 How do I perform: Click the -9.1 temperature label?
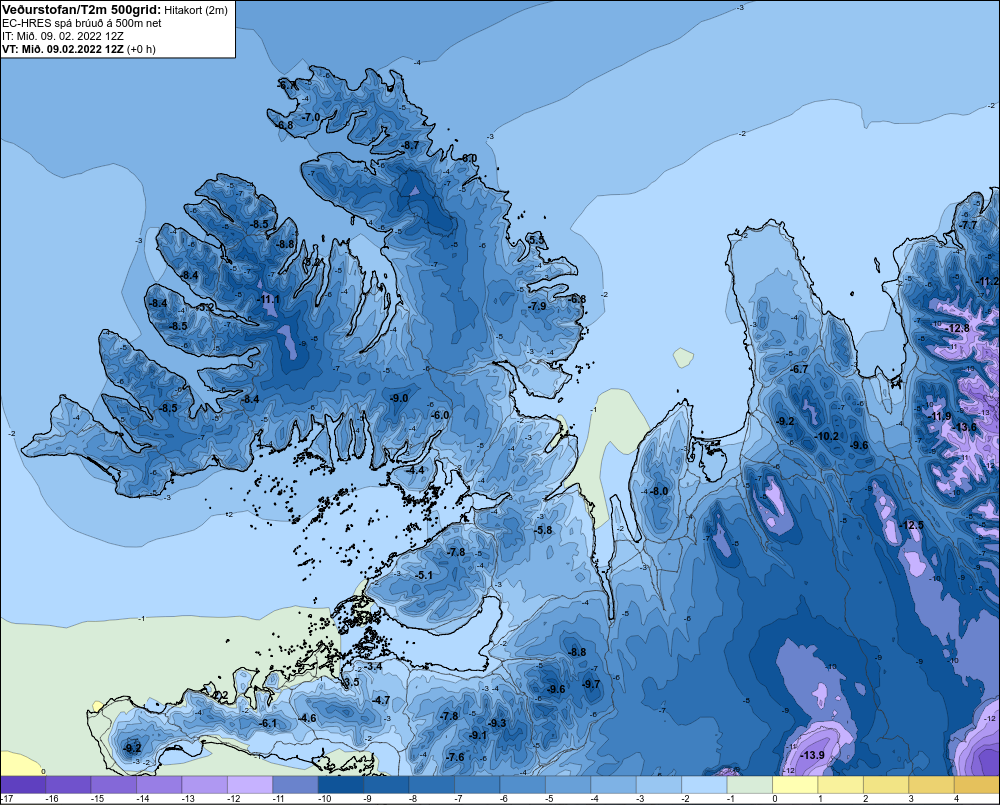(x=477, y=735)
